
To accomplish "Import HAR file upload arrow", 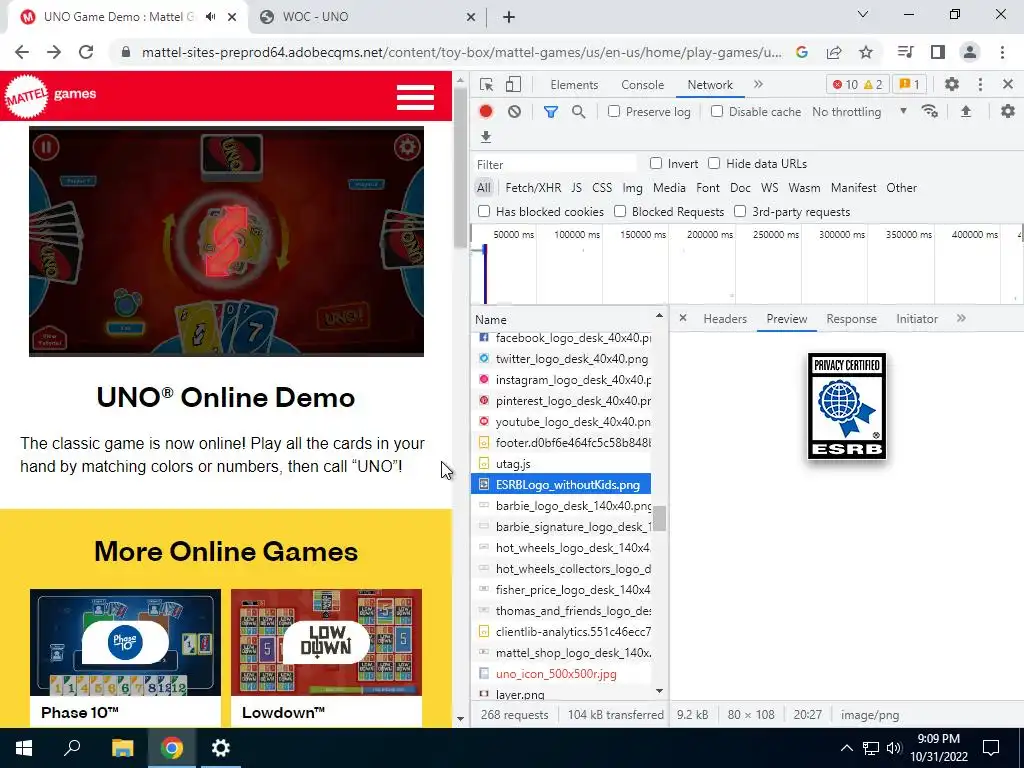I will tap(966, 112).
